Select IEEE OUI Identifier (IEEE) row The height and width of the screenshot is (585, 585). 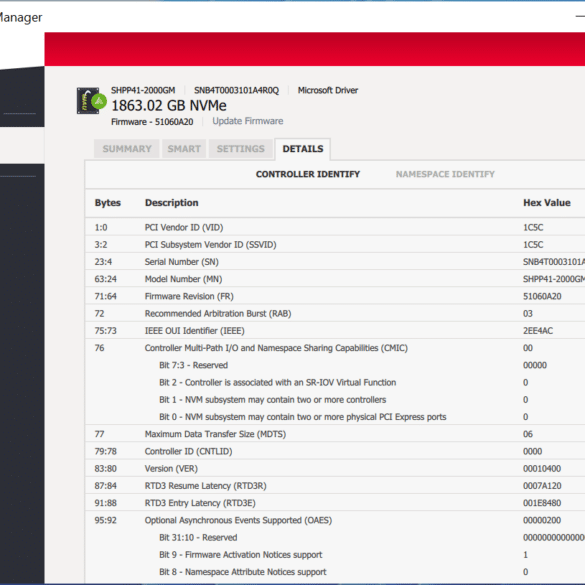(x=335, y=330)
